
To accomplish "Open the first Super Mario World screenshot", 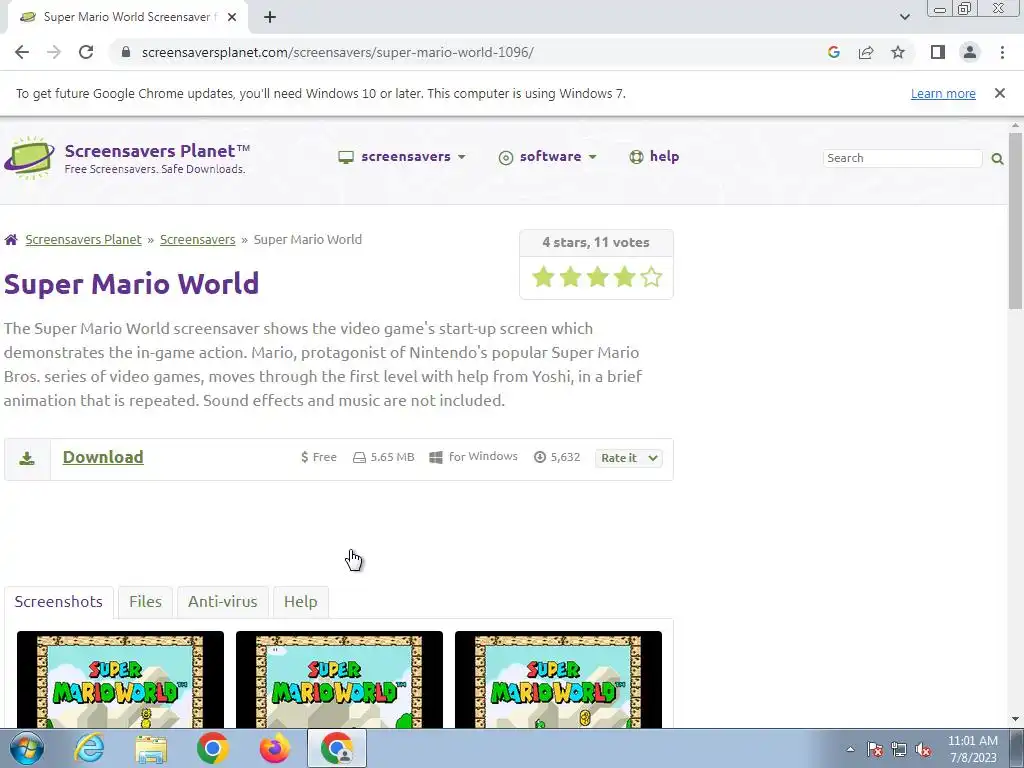I will pyautogui.click(x=120, y=679).
